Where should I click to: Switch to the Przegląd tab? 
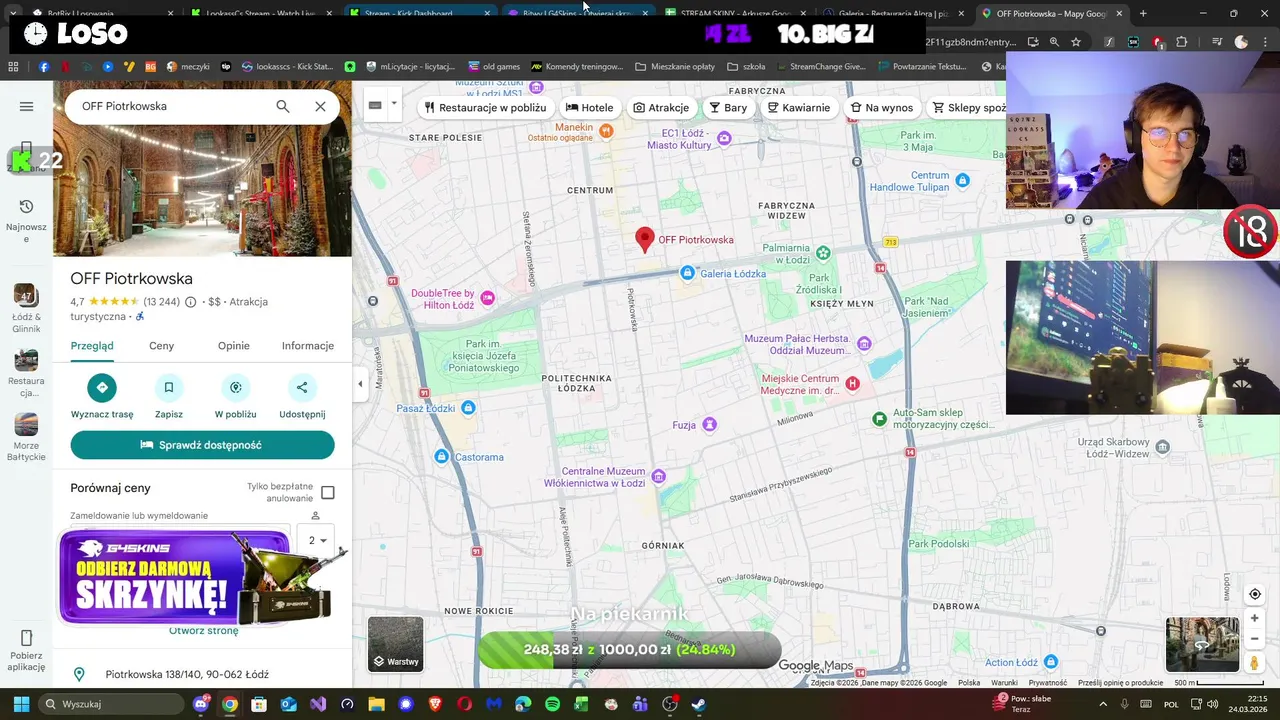tap(92, 346)
